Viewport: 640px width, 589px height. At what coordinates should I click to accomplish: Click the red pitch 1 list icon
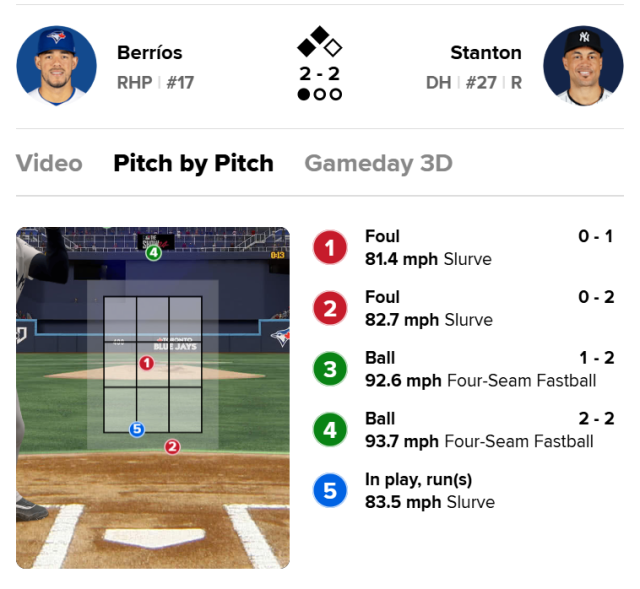pos(330,247)
